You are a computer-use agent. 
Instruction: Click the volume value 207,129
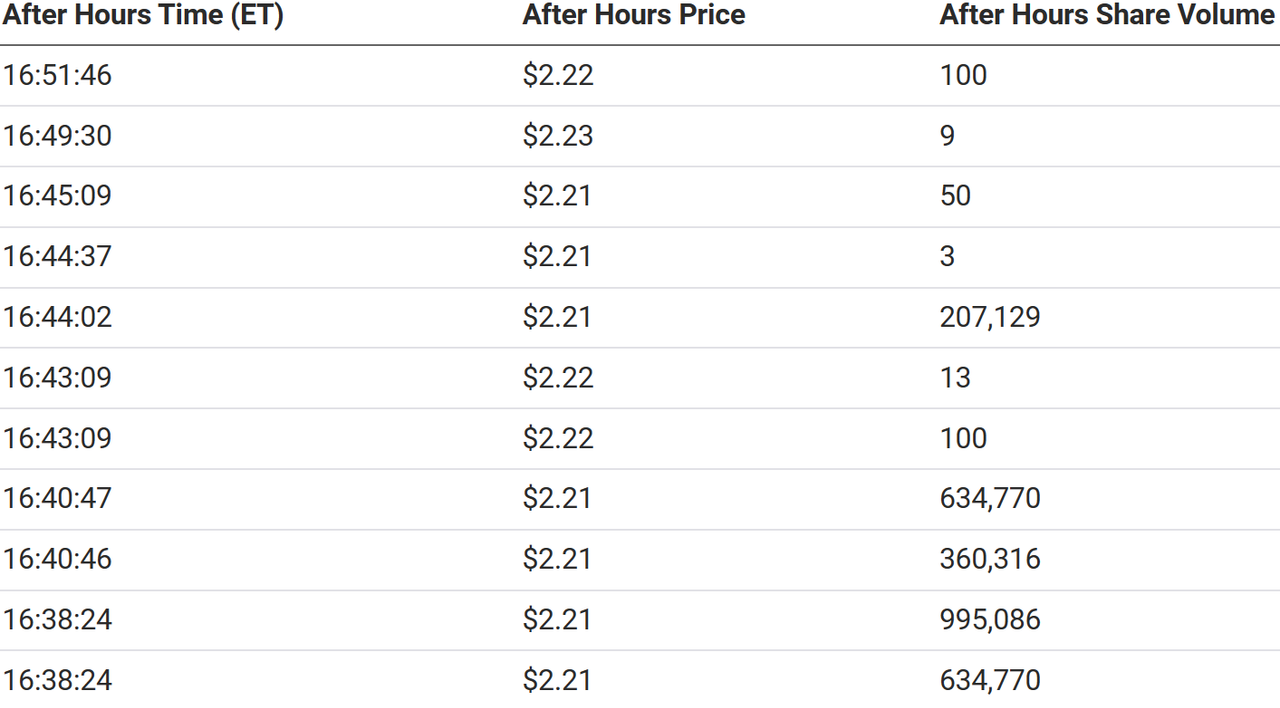tap(990, 317)
